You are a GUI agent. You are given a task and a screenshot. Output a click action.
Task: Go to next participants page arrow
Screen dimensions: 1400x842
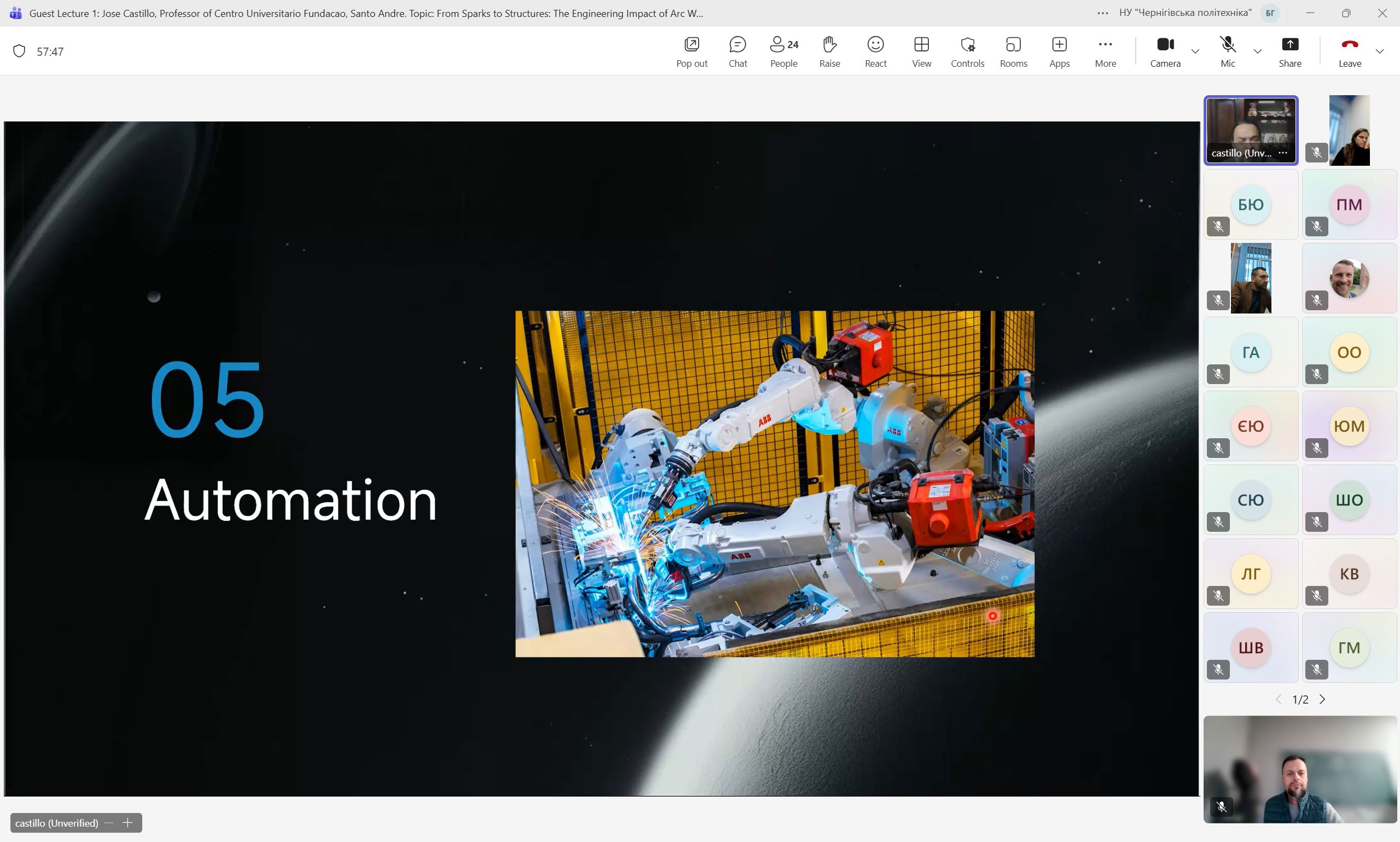[1322, 700]
